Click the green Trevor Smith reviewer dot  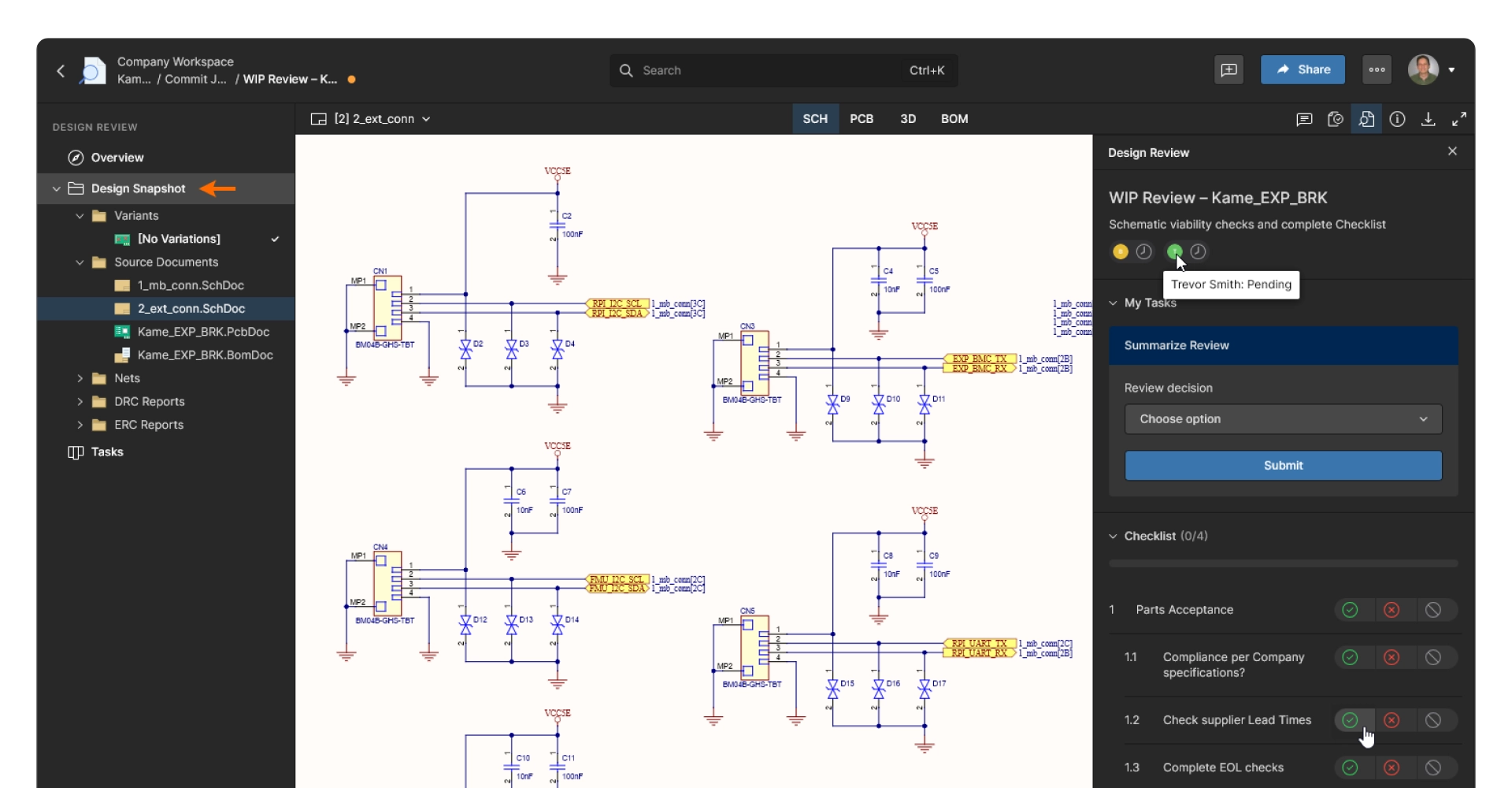(x=1174, y=251)
